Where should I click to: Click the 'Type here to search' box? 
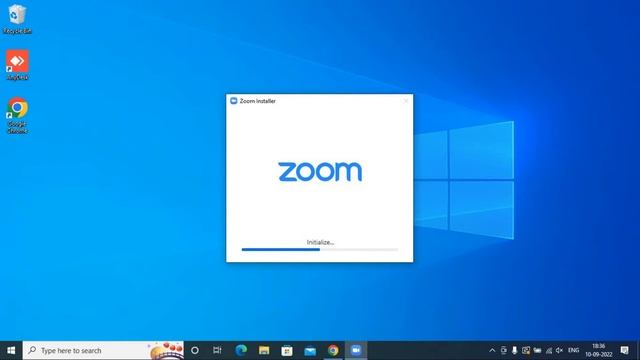point(103,350)
